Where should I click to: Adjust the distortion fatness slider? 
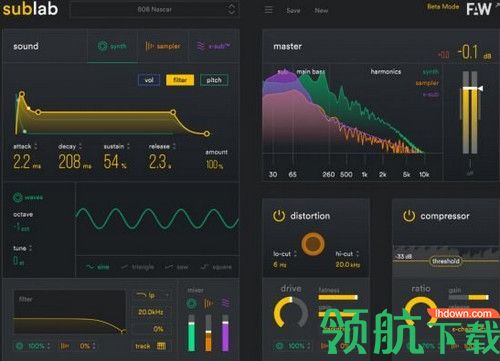338,297
